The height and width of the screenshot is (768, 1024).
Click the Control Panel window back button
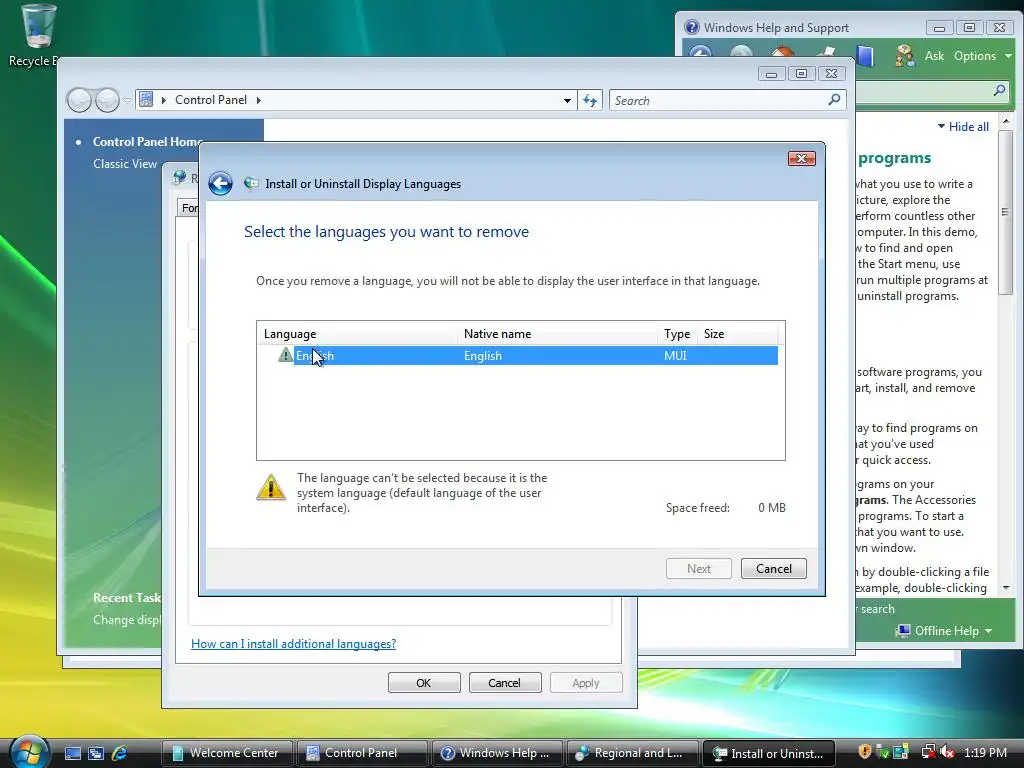click(79, 100)
